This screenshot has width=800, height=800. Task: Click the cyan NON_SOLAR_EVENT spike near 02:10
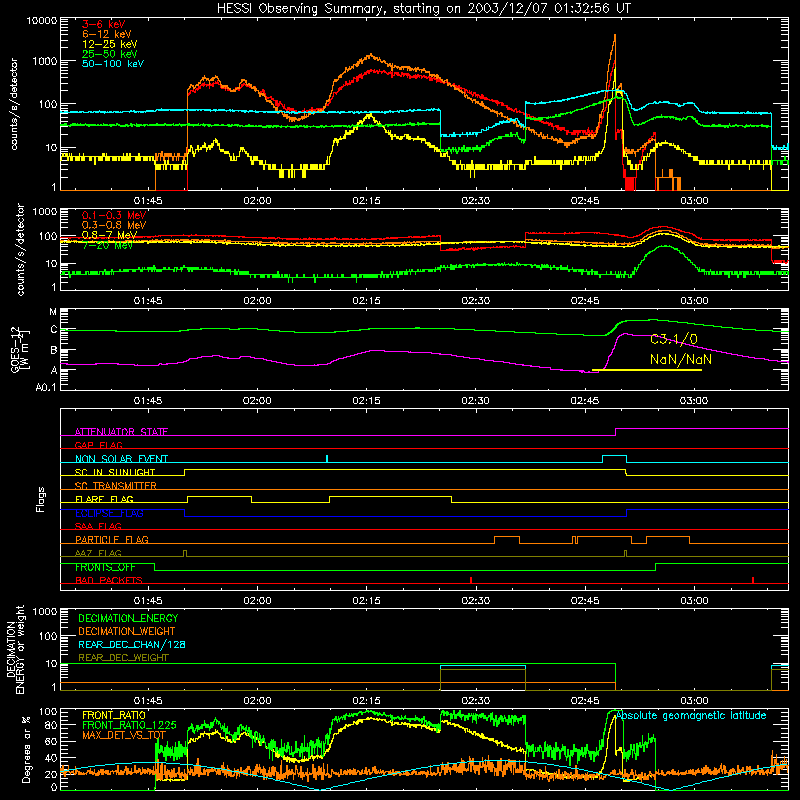(x=327, y=459)
